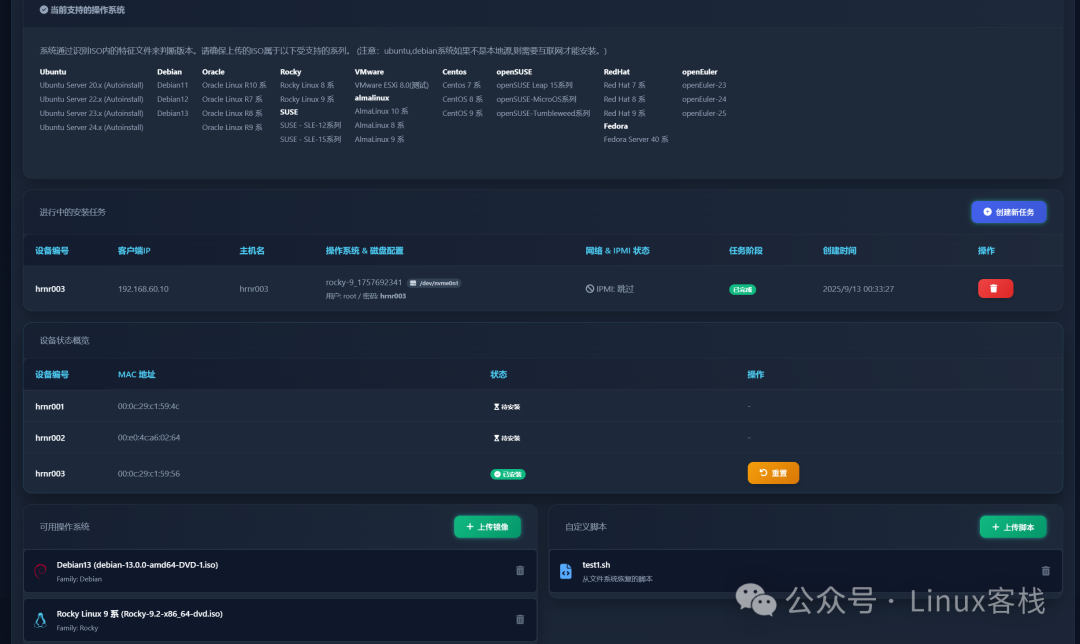This screenshot has height=644, width=1080.
Task: Select device hrnr001 in status overview
Action: click(50, 406)
